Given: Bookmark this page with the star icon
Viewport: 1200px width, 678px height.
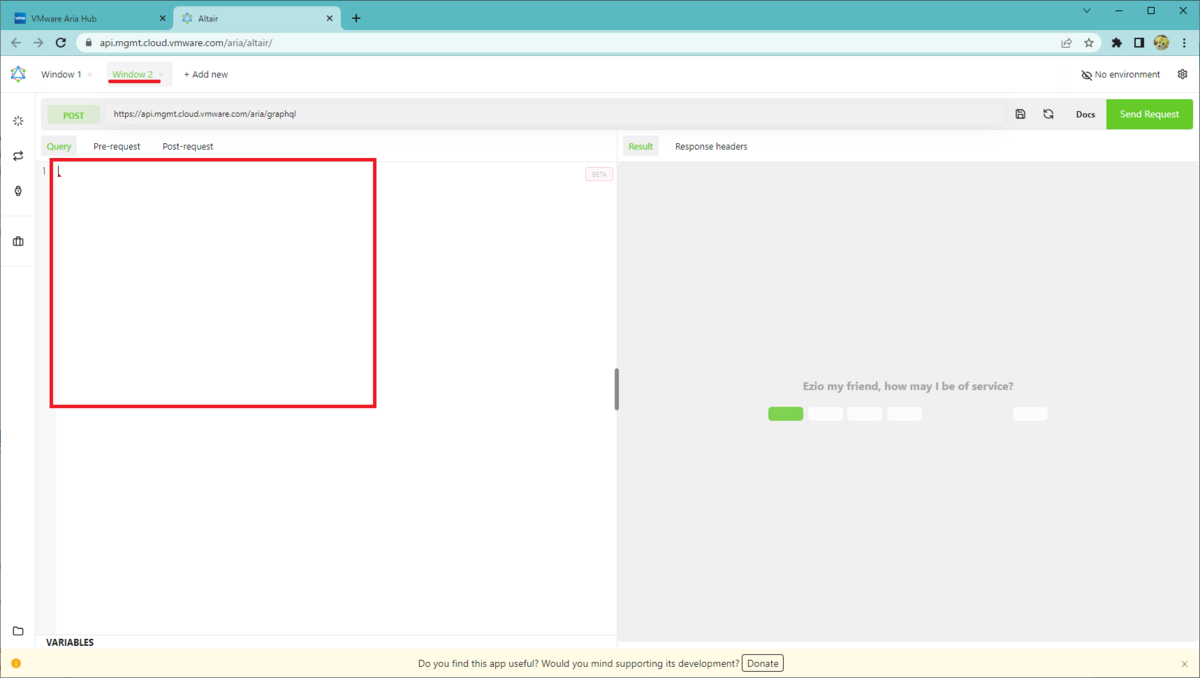Looking at the screenshot, I should click(1089, 43).
